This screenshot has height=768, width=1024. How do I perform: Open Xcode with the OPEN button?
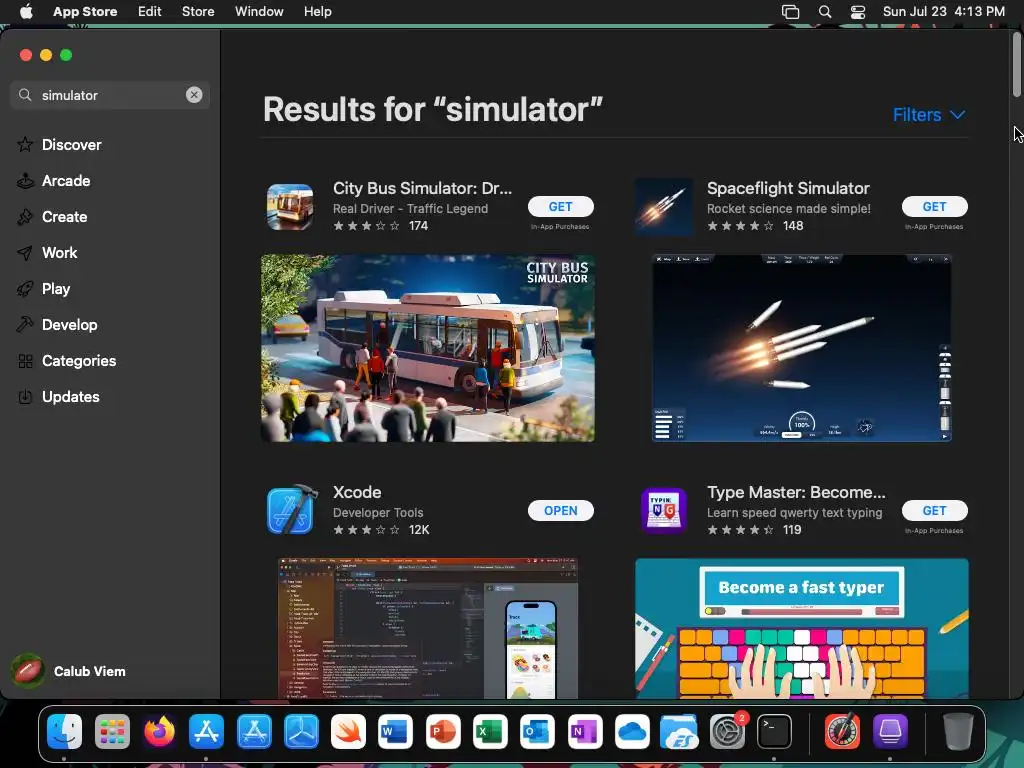click(x=560, y=511)
